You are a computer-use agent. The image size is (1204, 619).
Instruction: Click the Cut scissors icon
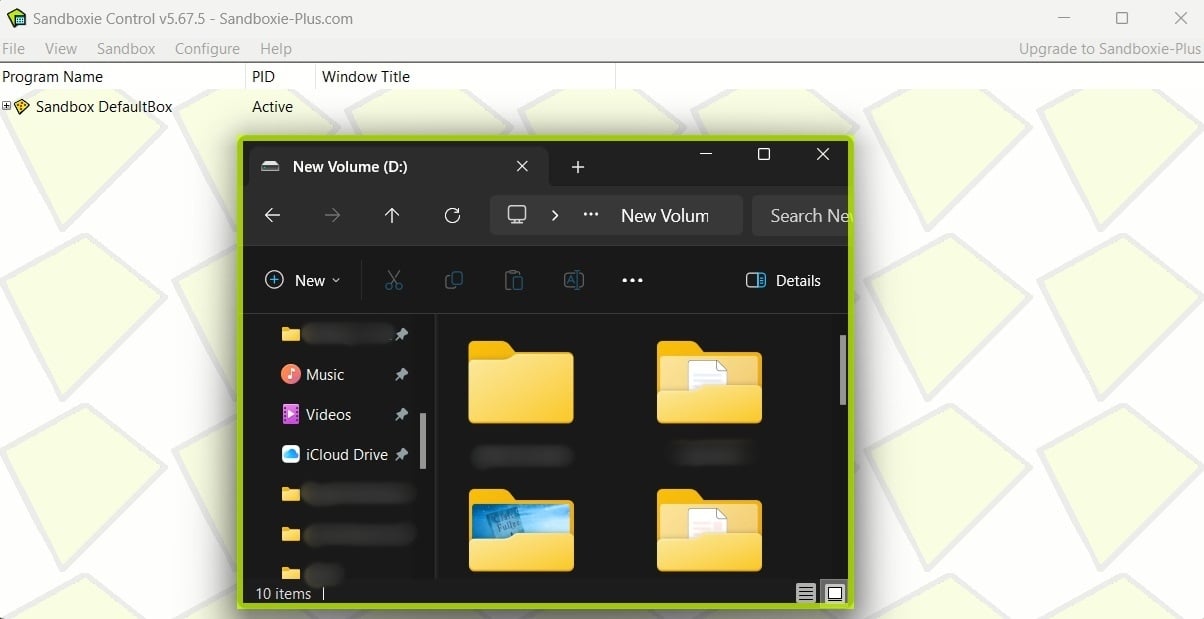click(393, 281)
